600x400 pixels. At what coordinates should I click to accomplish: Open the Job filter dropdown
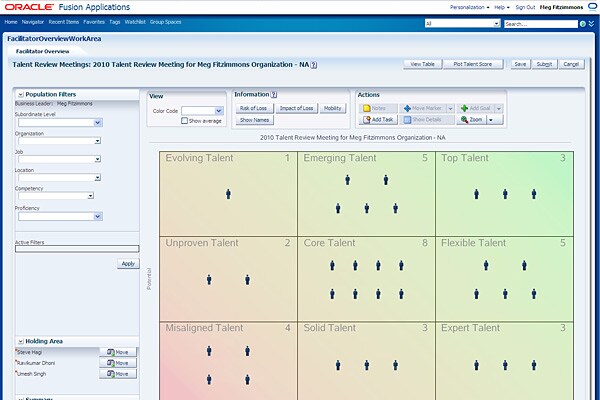tap(98, 159)
